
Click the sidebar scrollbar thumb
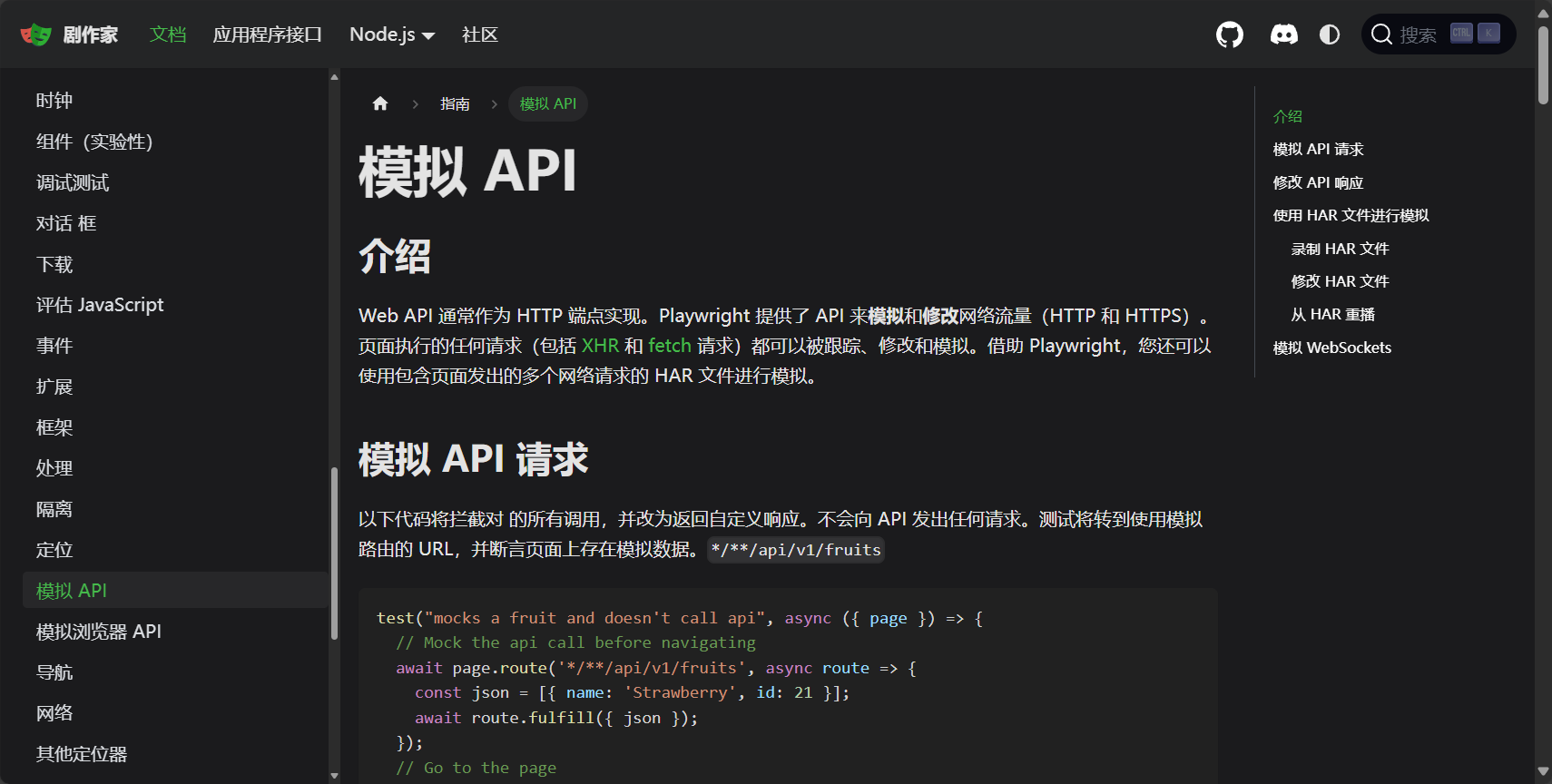tap(334, 554)
